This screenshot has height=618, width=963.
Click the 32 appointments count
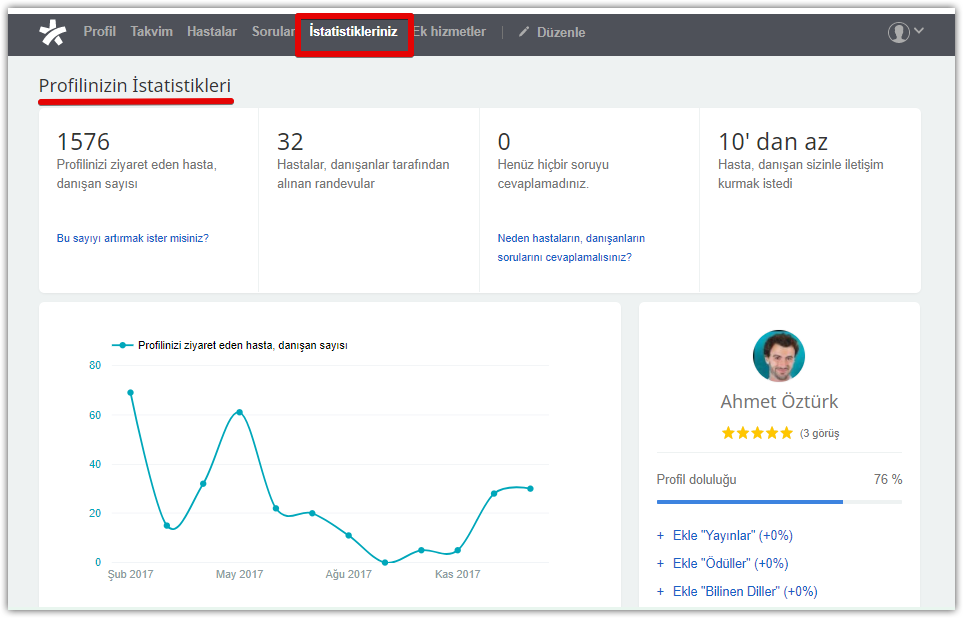pos(290,142)
